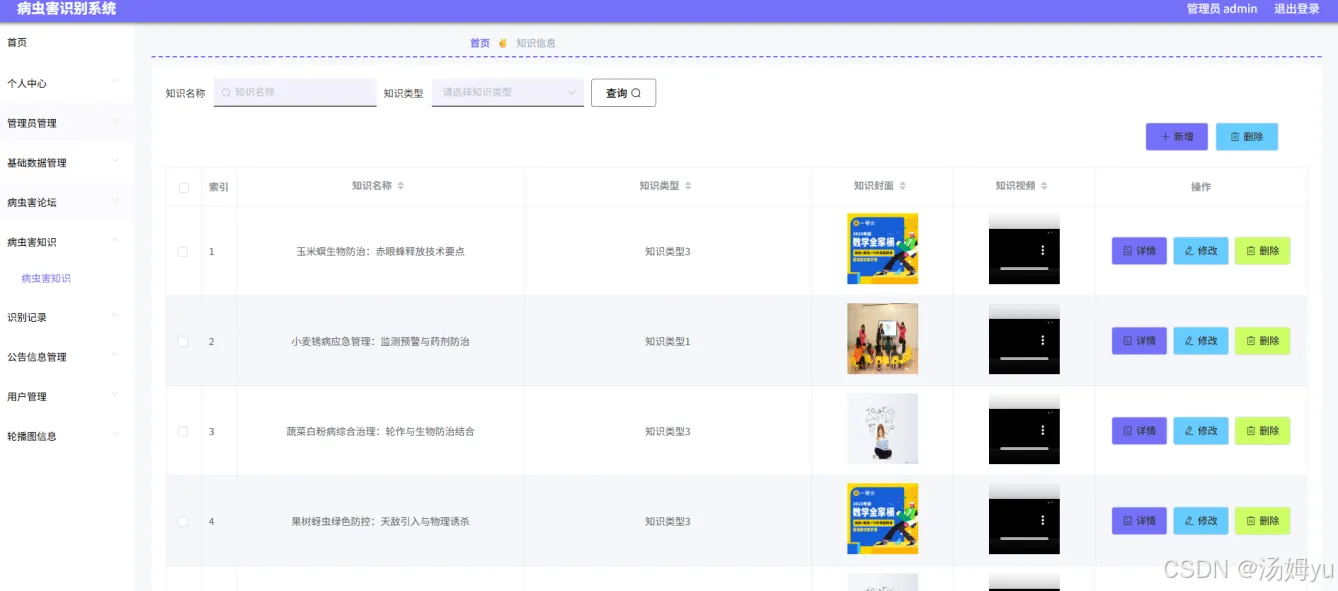Open the 病虫害论坛 sidebar menu
Screen dimensions: 1338x591
pyautogui.click(x=66, y=202)
